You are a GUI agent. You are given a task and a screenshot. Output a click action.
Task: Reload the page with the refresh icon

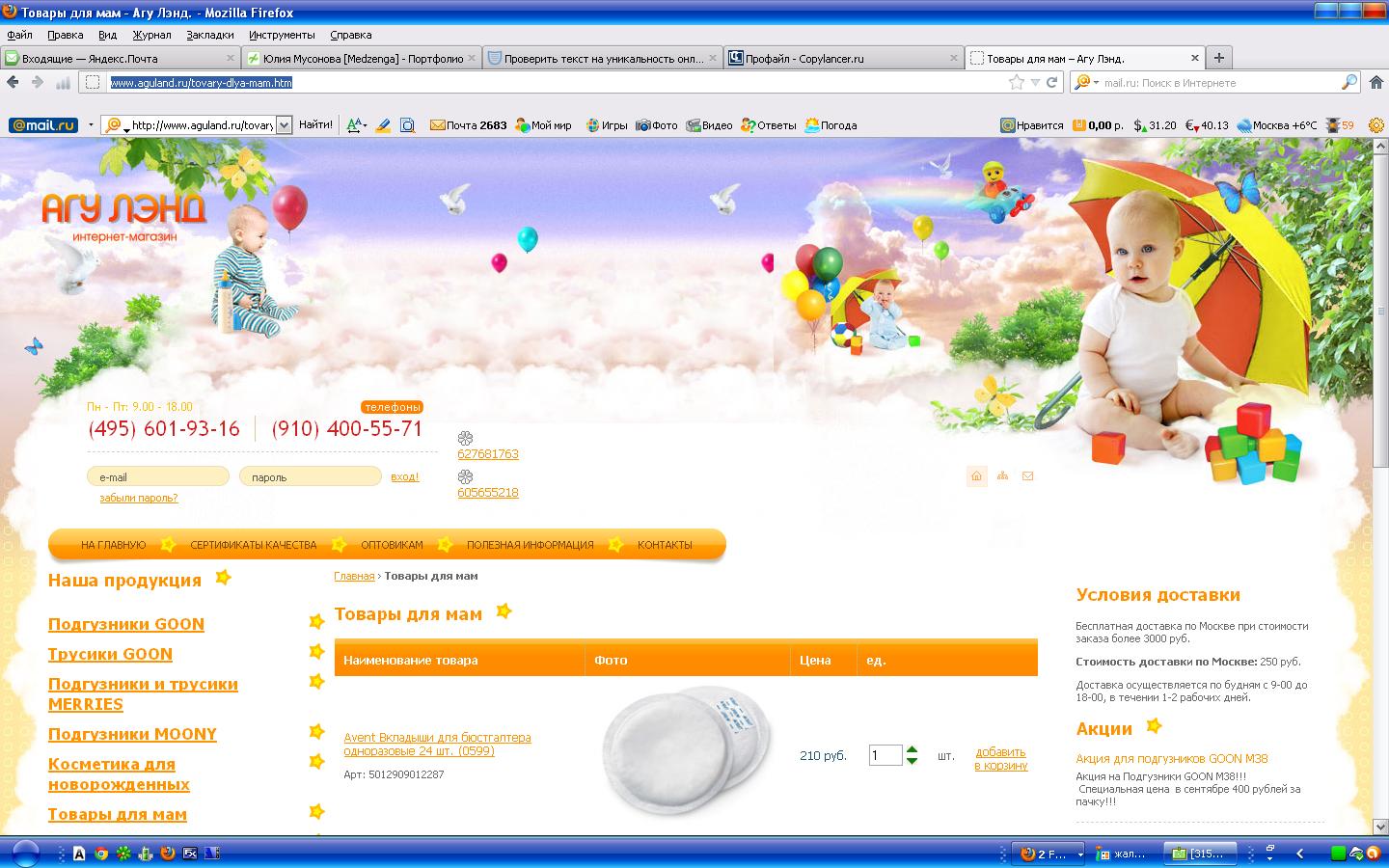[1052, 83]
